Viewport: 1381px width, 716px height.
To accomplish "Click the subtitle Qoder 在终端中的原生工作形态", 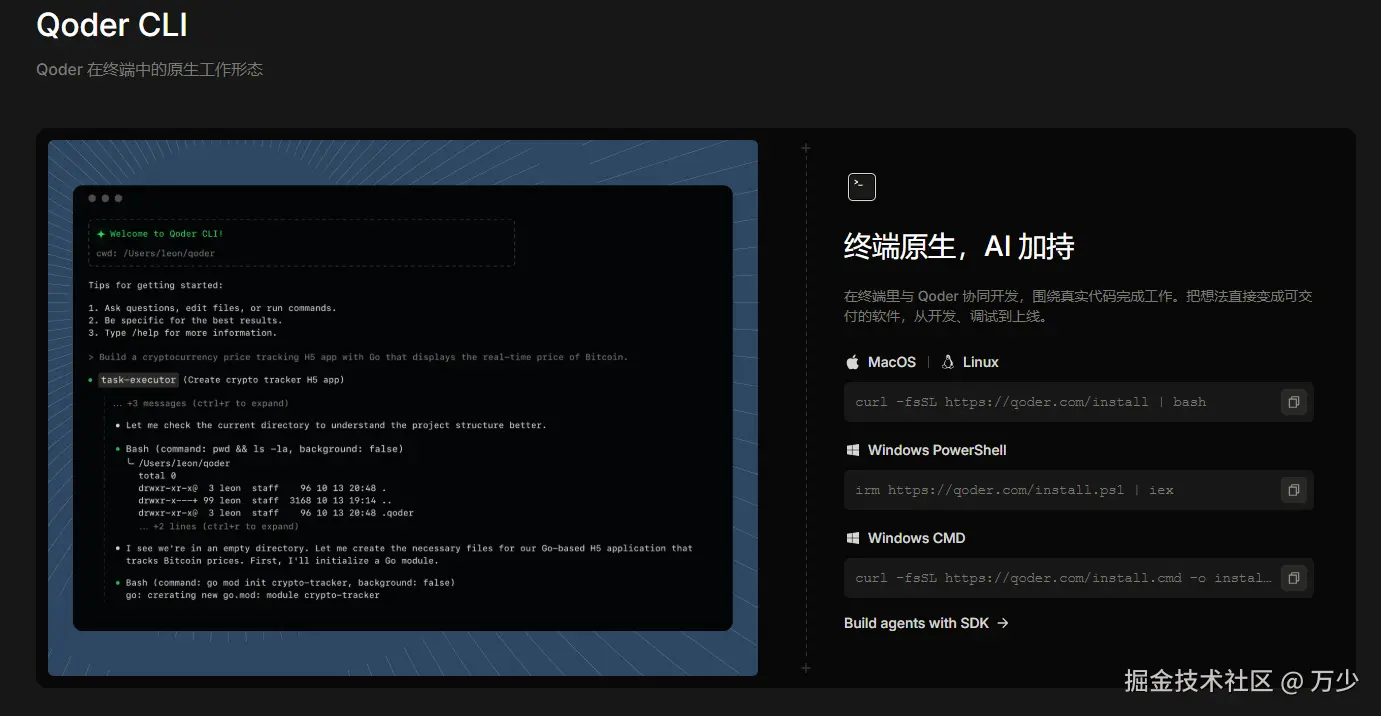I will click(150, 69).
